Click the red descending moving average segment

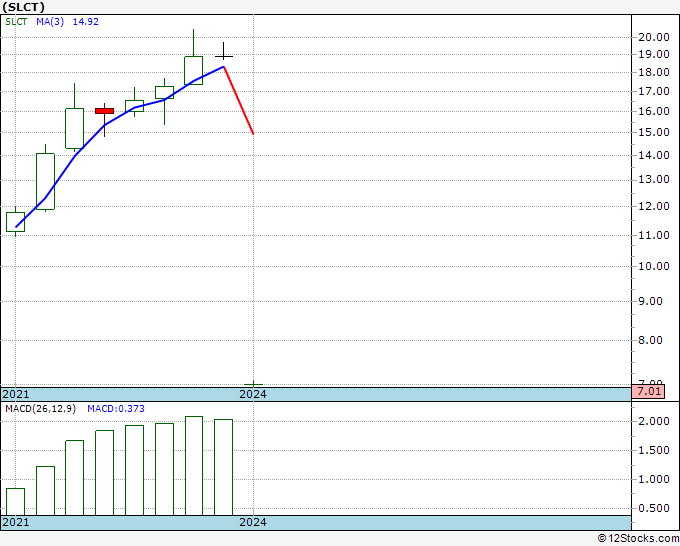(x=239, y=100)
